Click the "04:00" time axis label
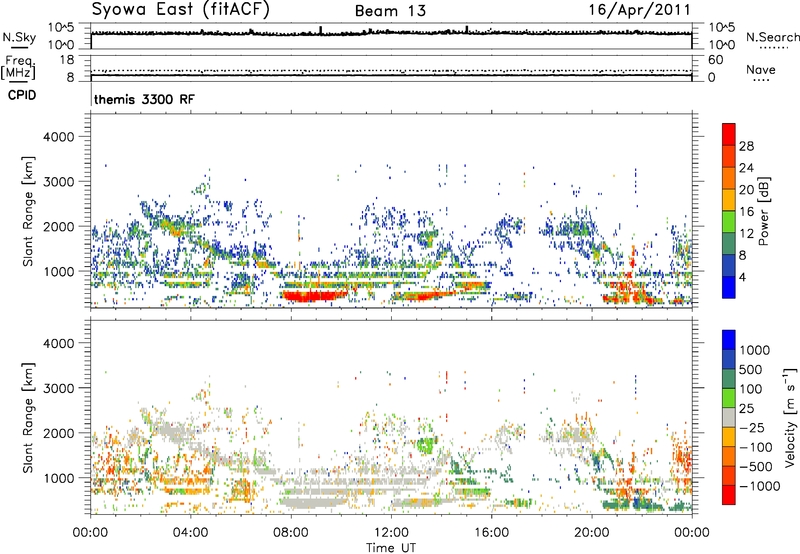 tap(191, 533)
